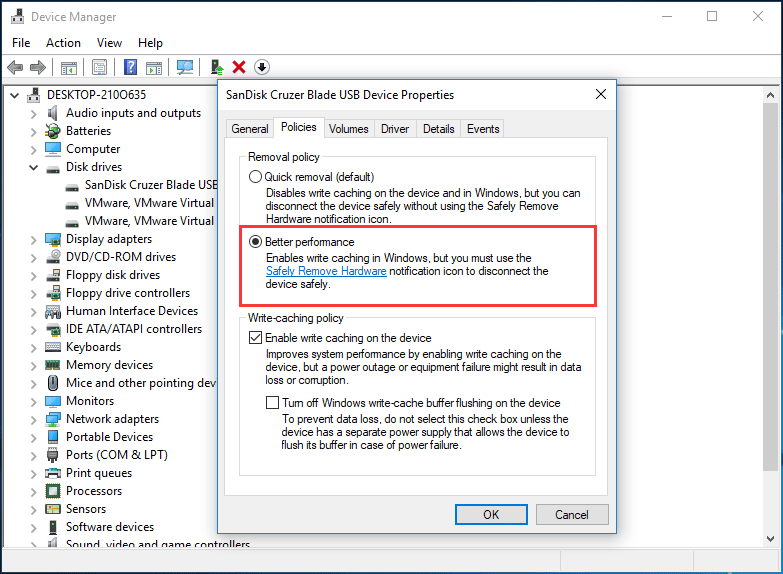
Task: Open the Action menu
Action: coord(63,43)
